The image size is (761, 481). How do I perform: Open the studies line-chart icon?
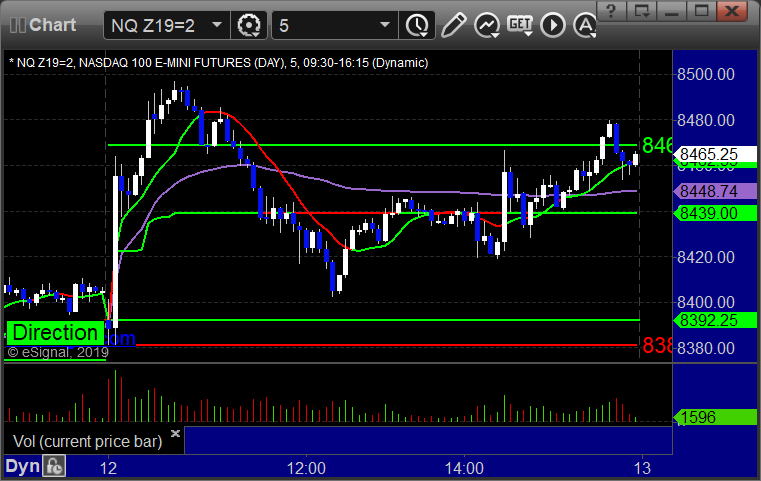(487, 25)
